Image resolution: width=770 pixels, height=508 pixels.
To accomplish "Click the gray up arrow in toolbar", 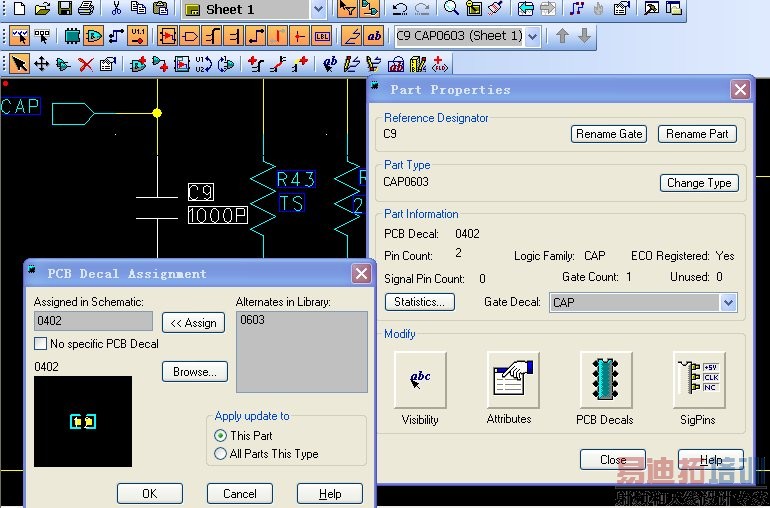I will point(562,36).
